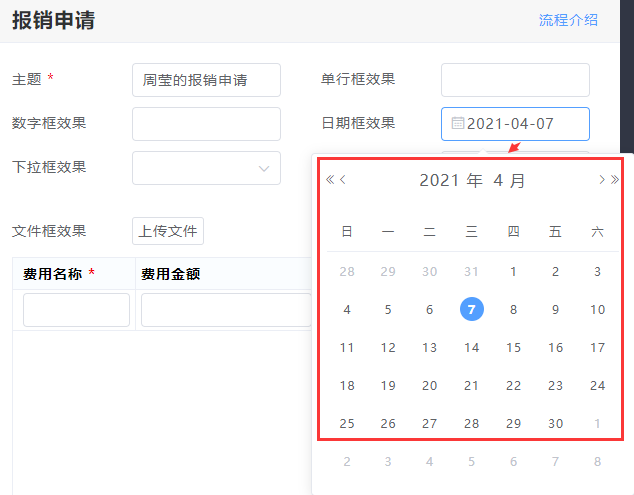
Task: Expand the 下拉框效果 dropdown
Action: pyautogui.click(x=206, y=168)
